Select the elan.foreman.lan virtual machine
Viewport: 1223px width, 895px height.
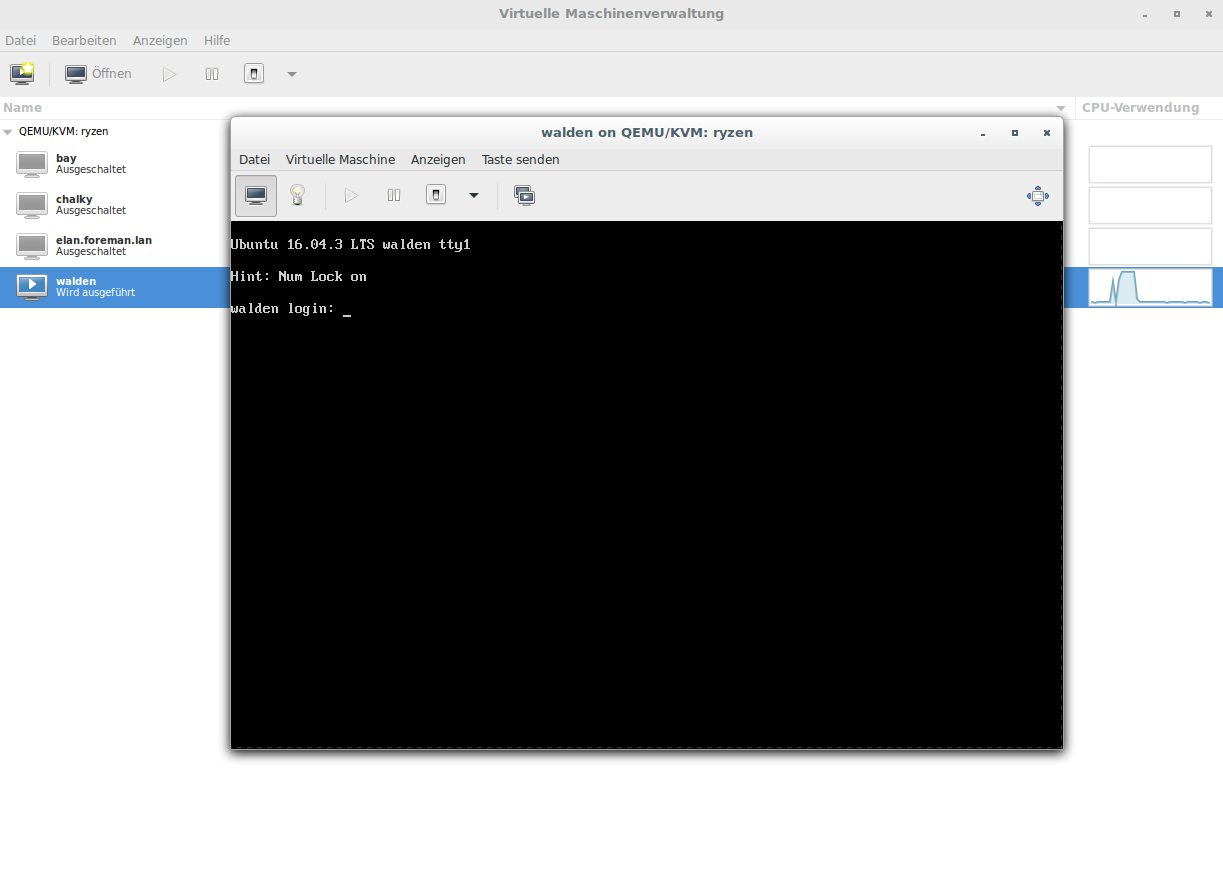[103, 245]
